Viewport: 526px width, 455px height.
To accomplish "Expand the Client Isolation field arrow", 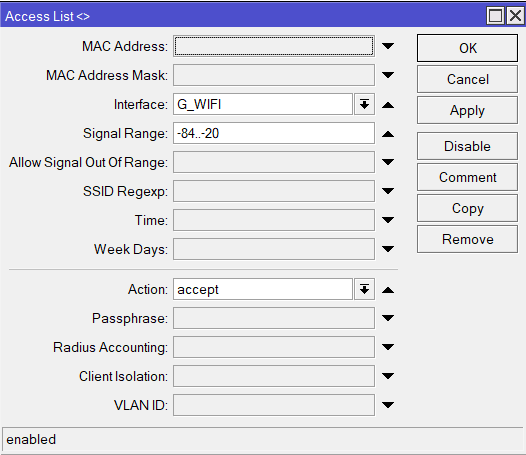I will [388, 376].
